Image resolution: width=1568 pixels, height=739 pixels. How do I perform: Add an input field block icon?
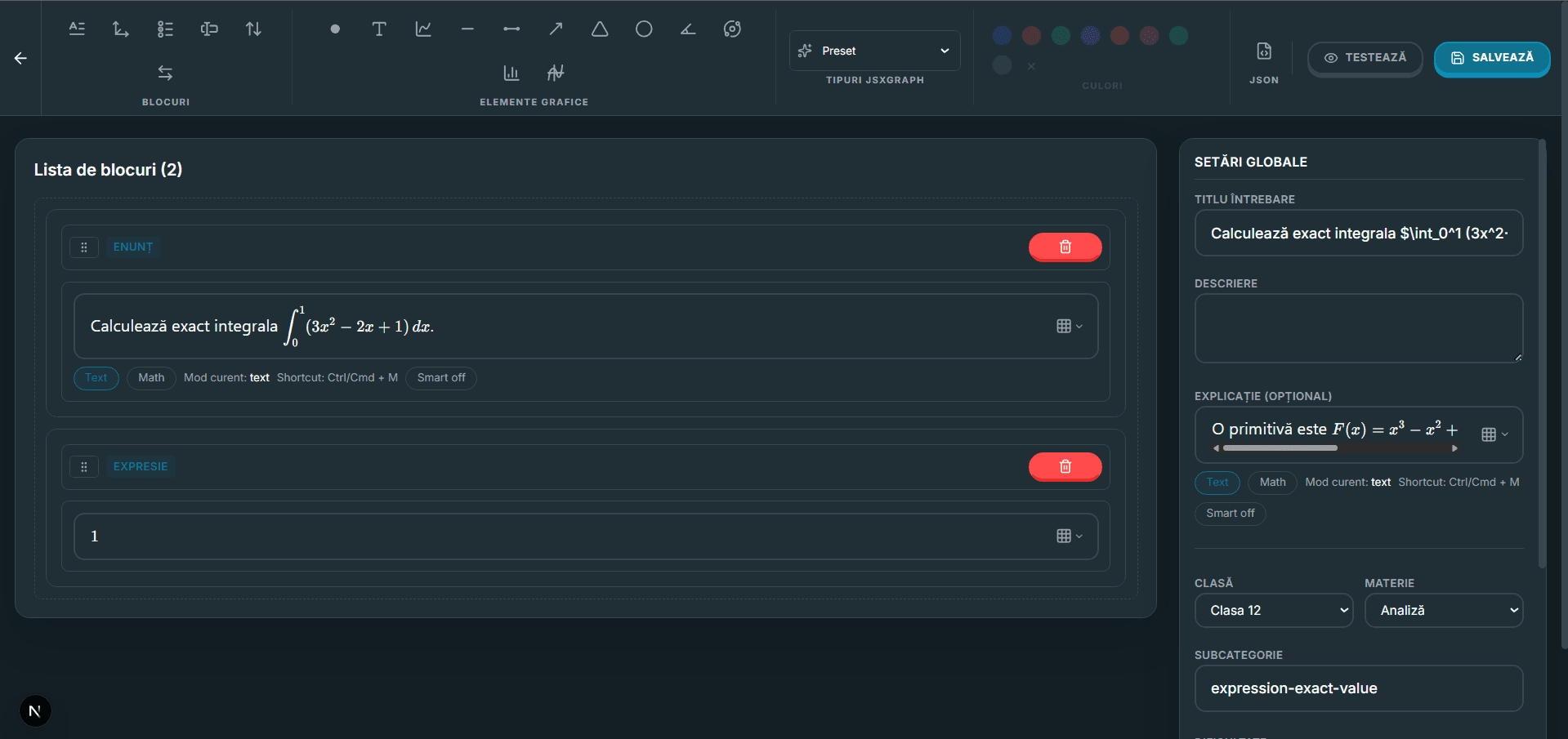[209, 29]
